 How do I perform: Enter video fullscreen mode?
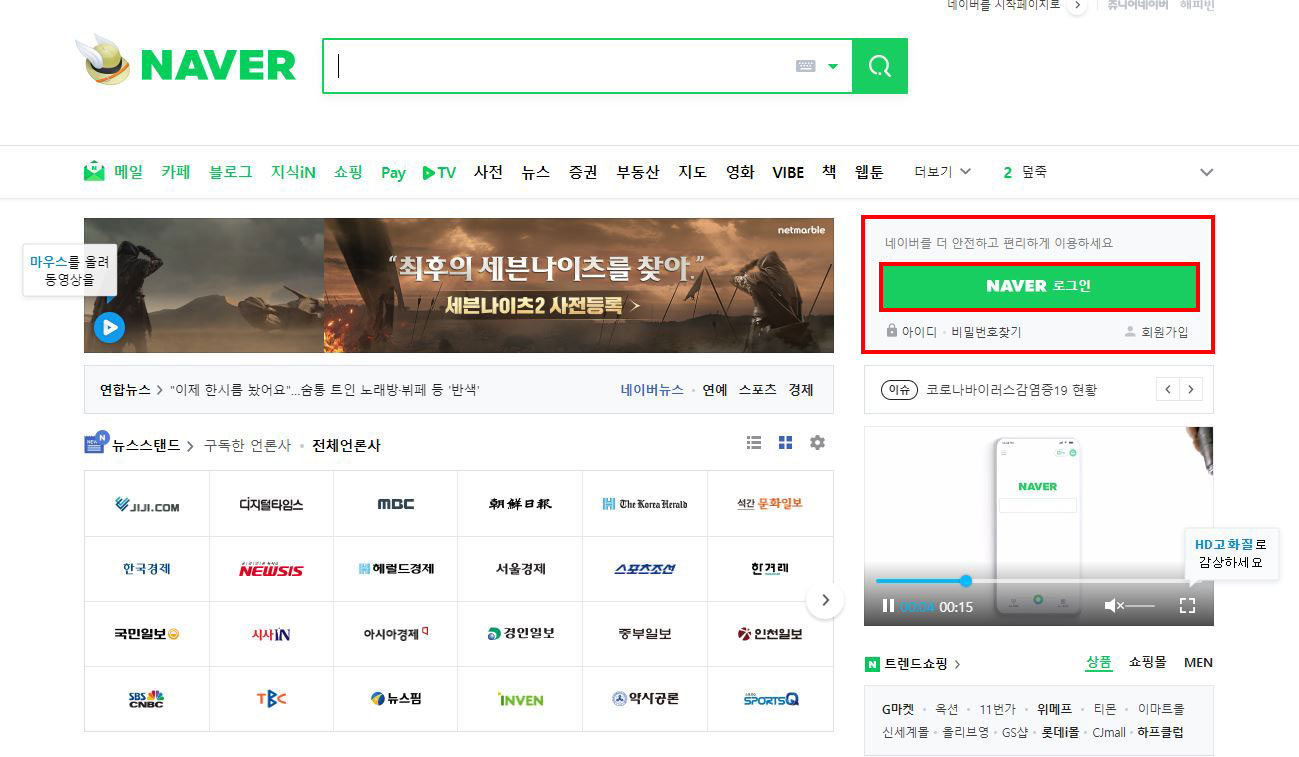click(1187, 606)
